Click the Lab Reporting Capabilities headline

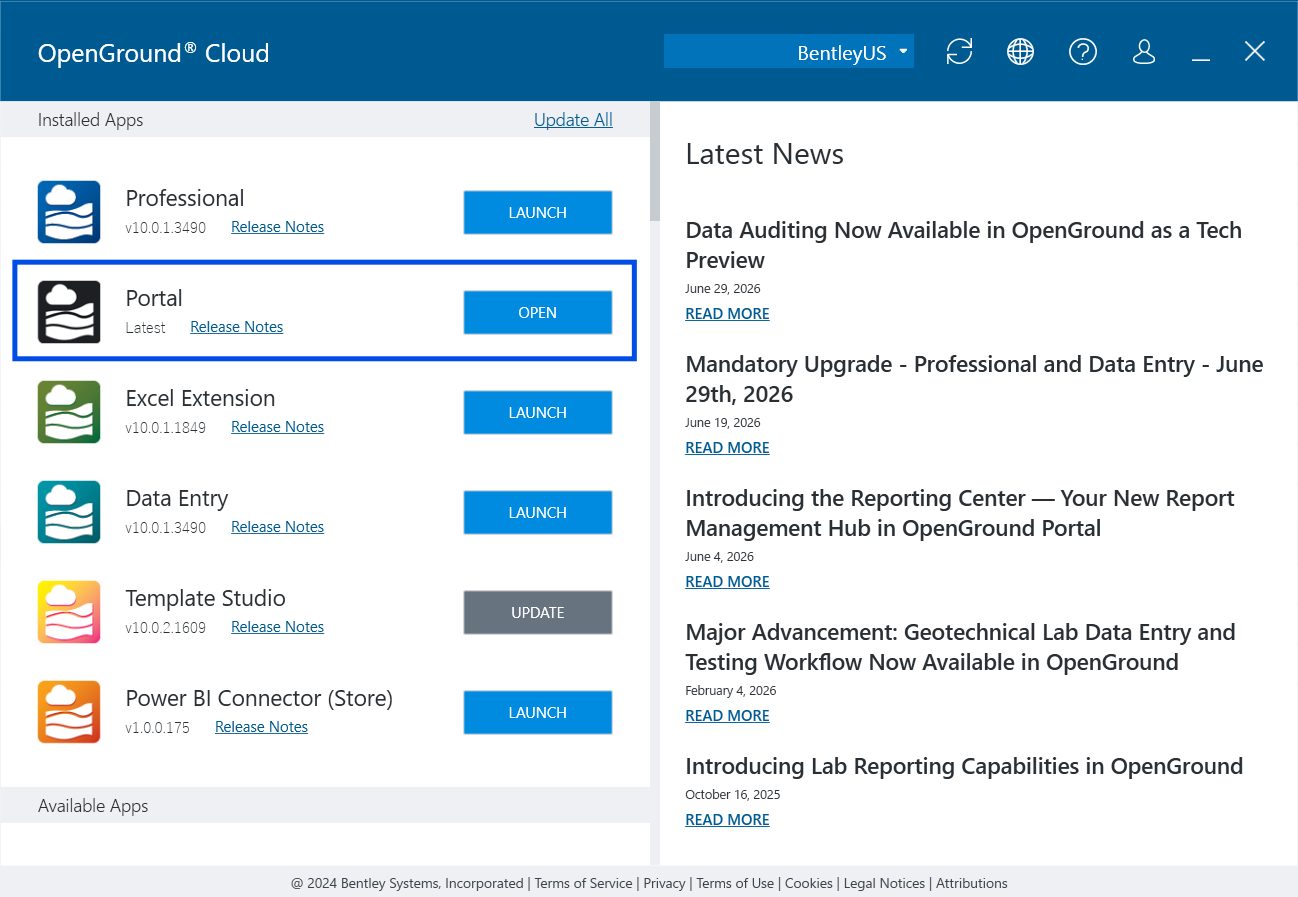click(x=964, y=766)
